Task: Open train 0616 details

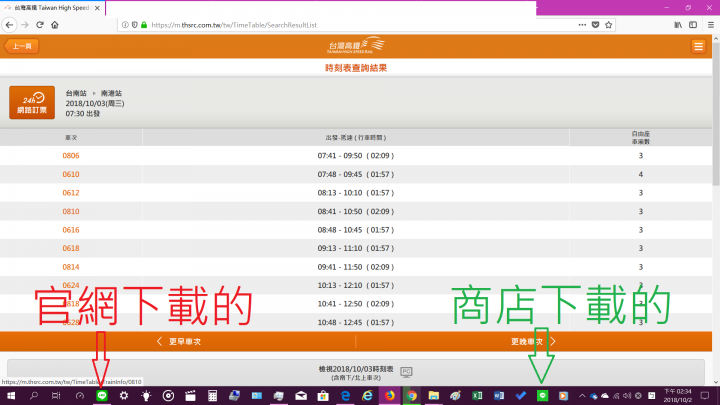Action: point(71,230)
